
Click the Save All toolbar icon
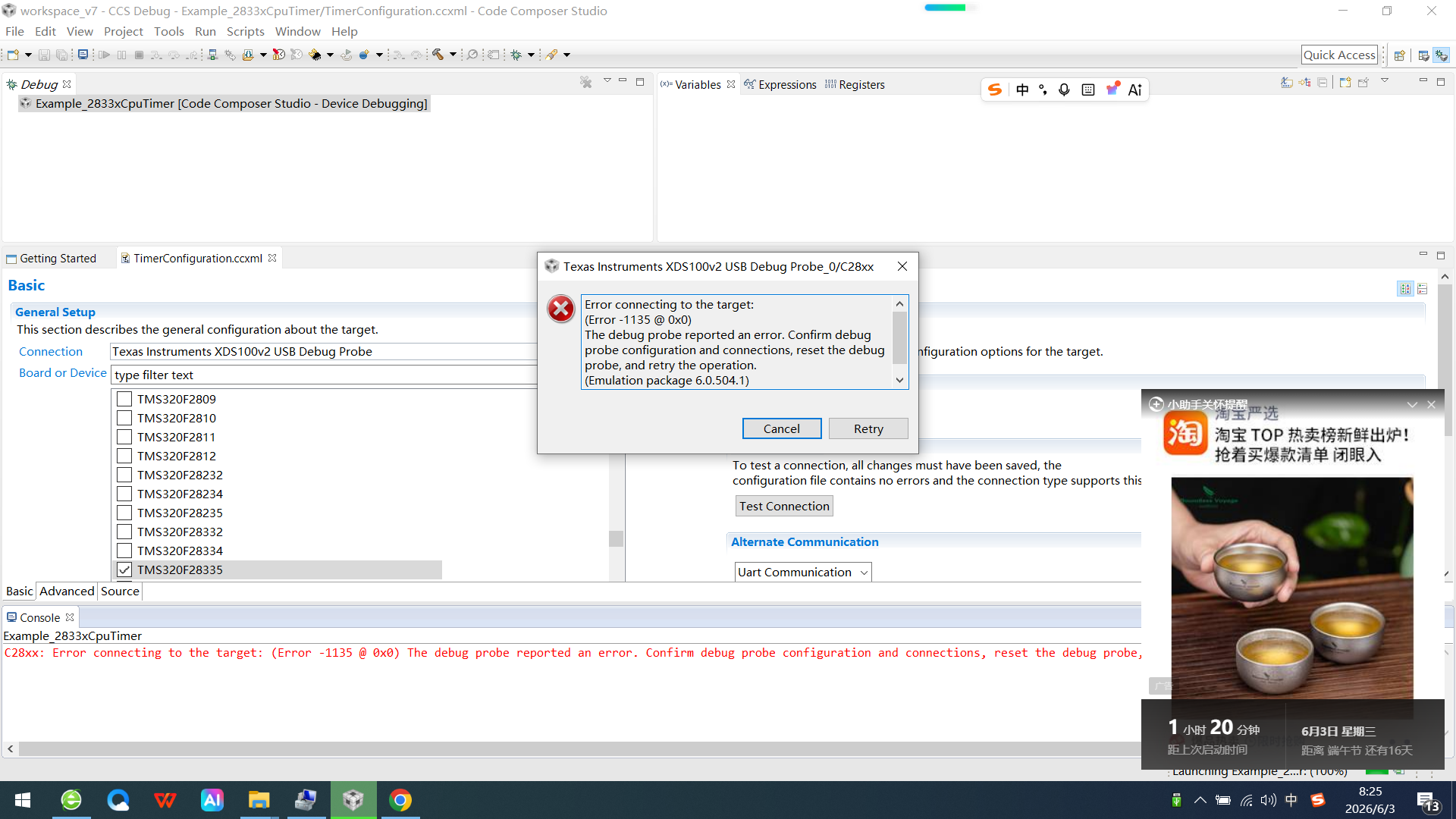[x=62, y=55]
